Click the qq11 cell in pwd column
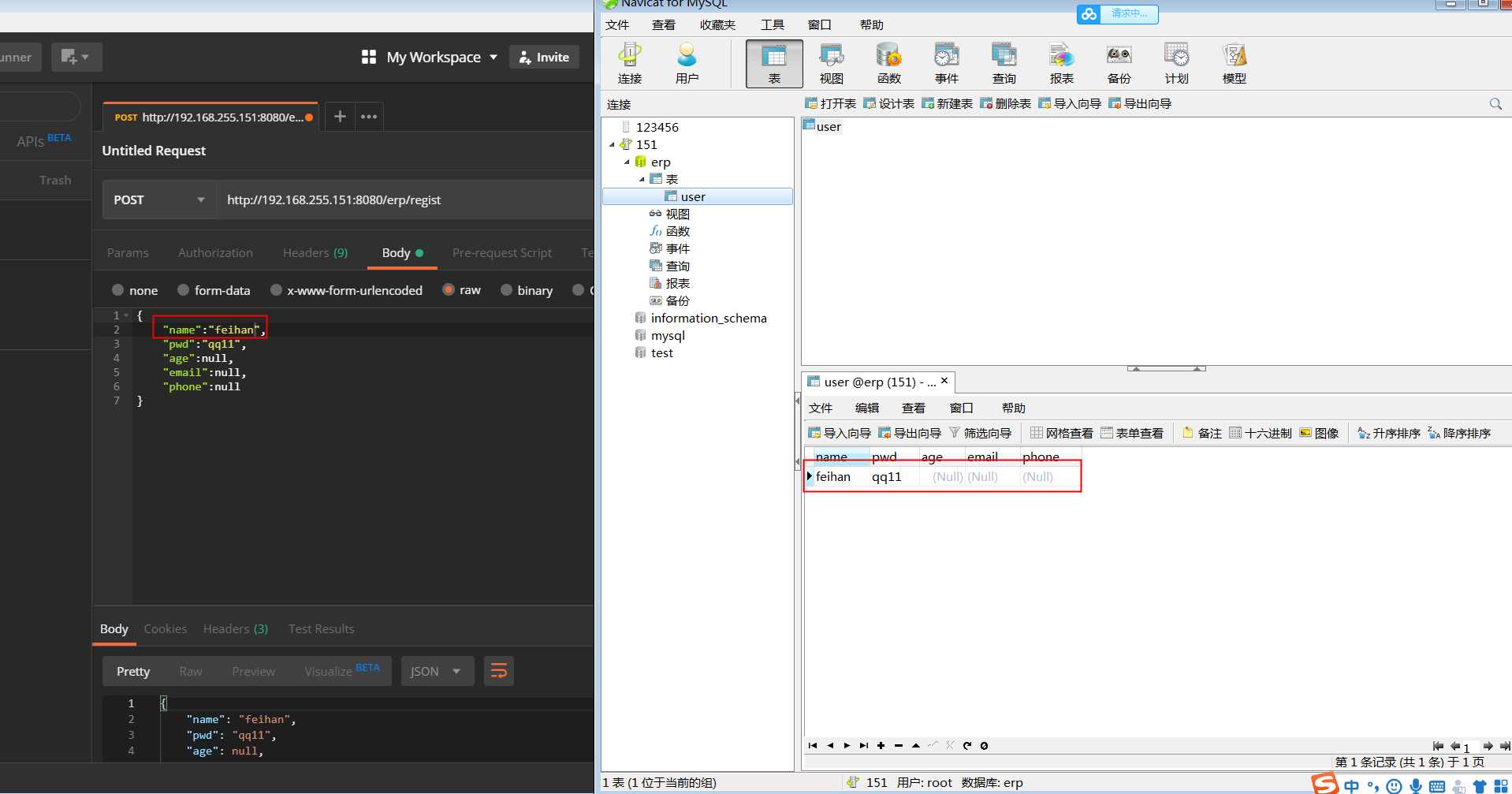 tap(894, 476)
